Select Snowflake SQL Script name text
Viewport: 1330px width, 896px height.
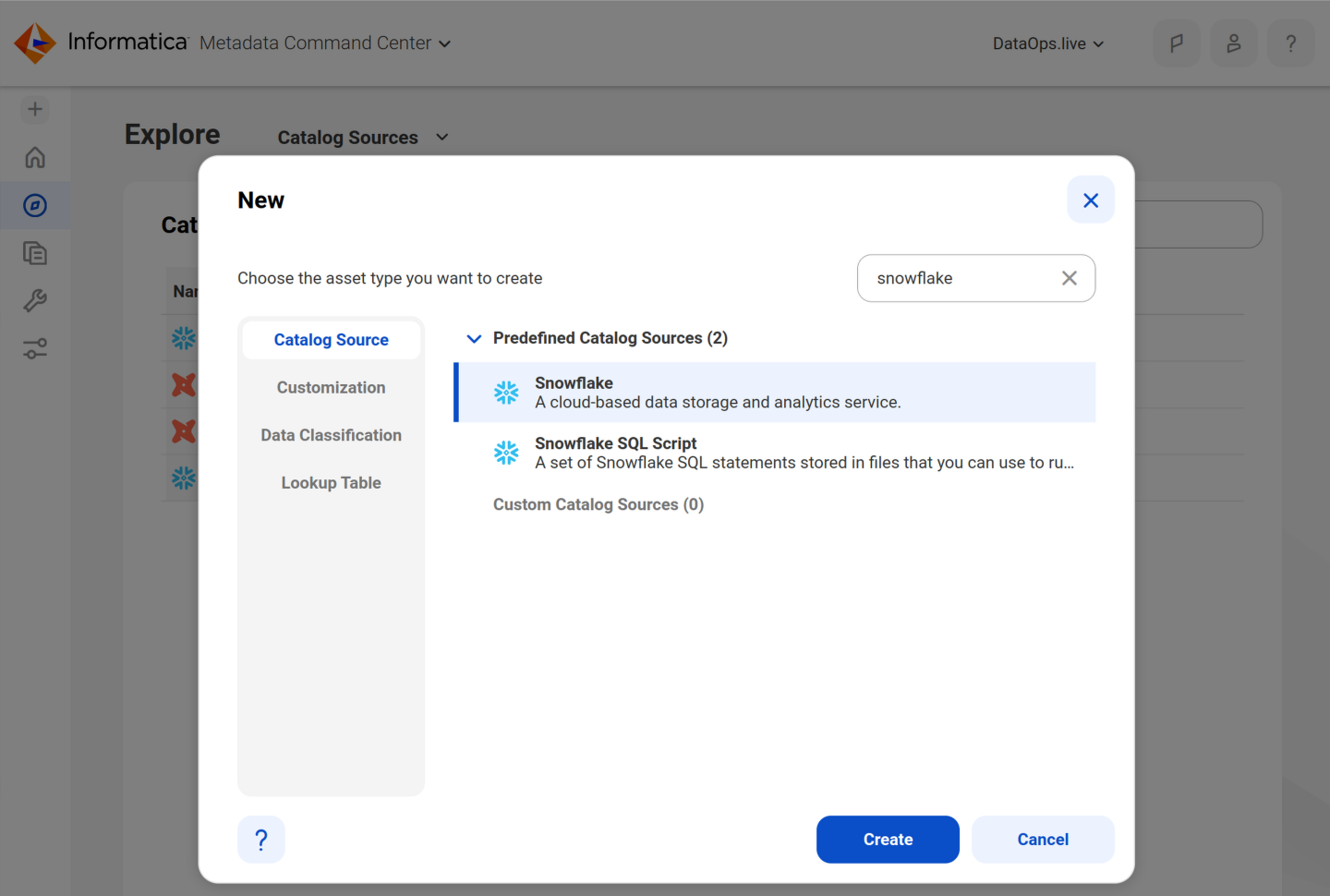616,443
